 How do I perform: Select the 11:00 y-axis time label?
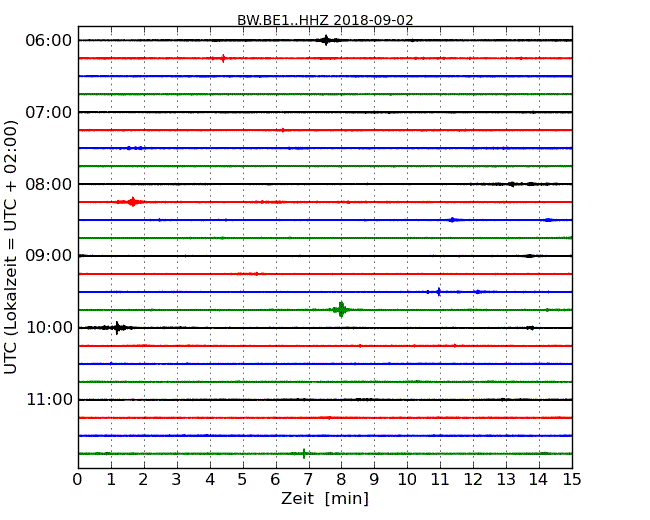coord(49,400)
